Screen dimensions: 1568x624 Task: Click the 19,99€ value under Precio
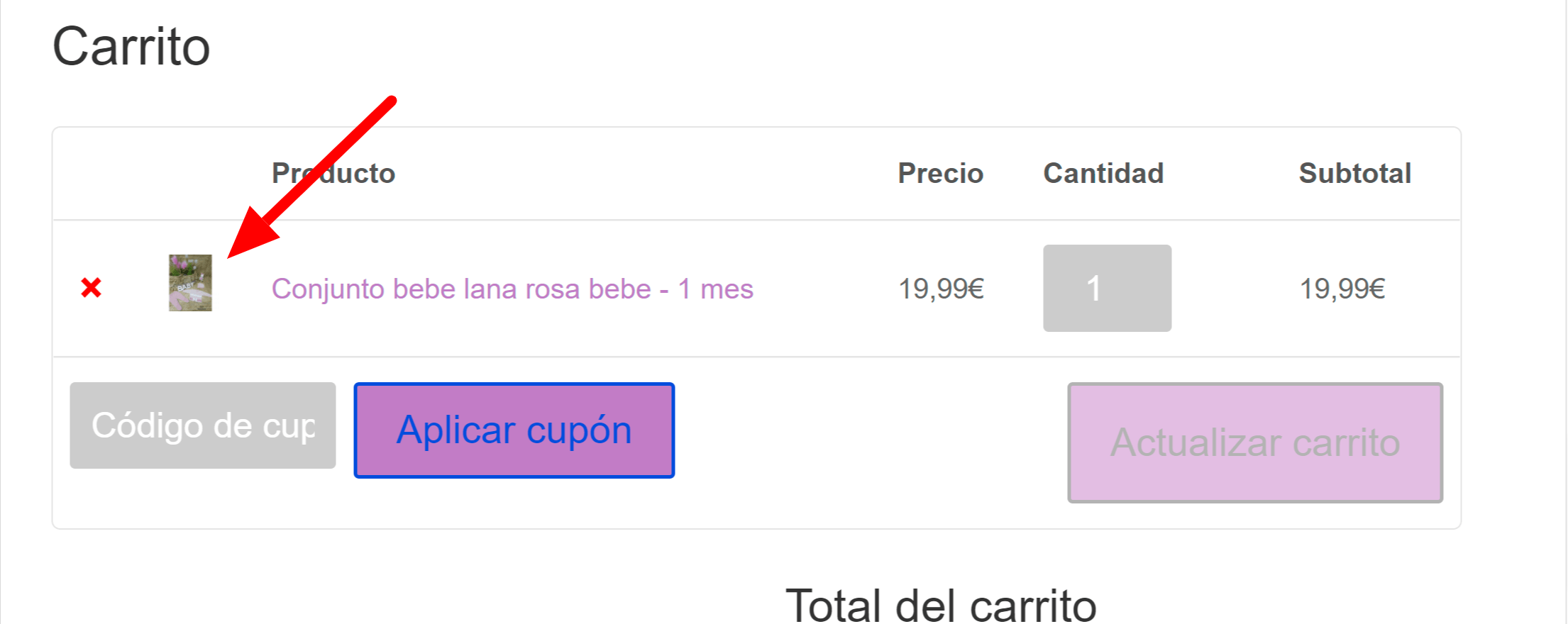coord(942,289)
